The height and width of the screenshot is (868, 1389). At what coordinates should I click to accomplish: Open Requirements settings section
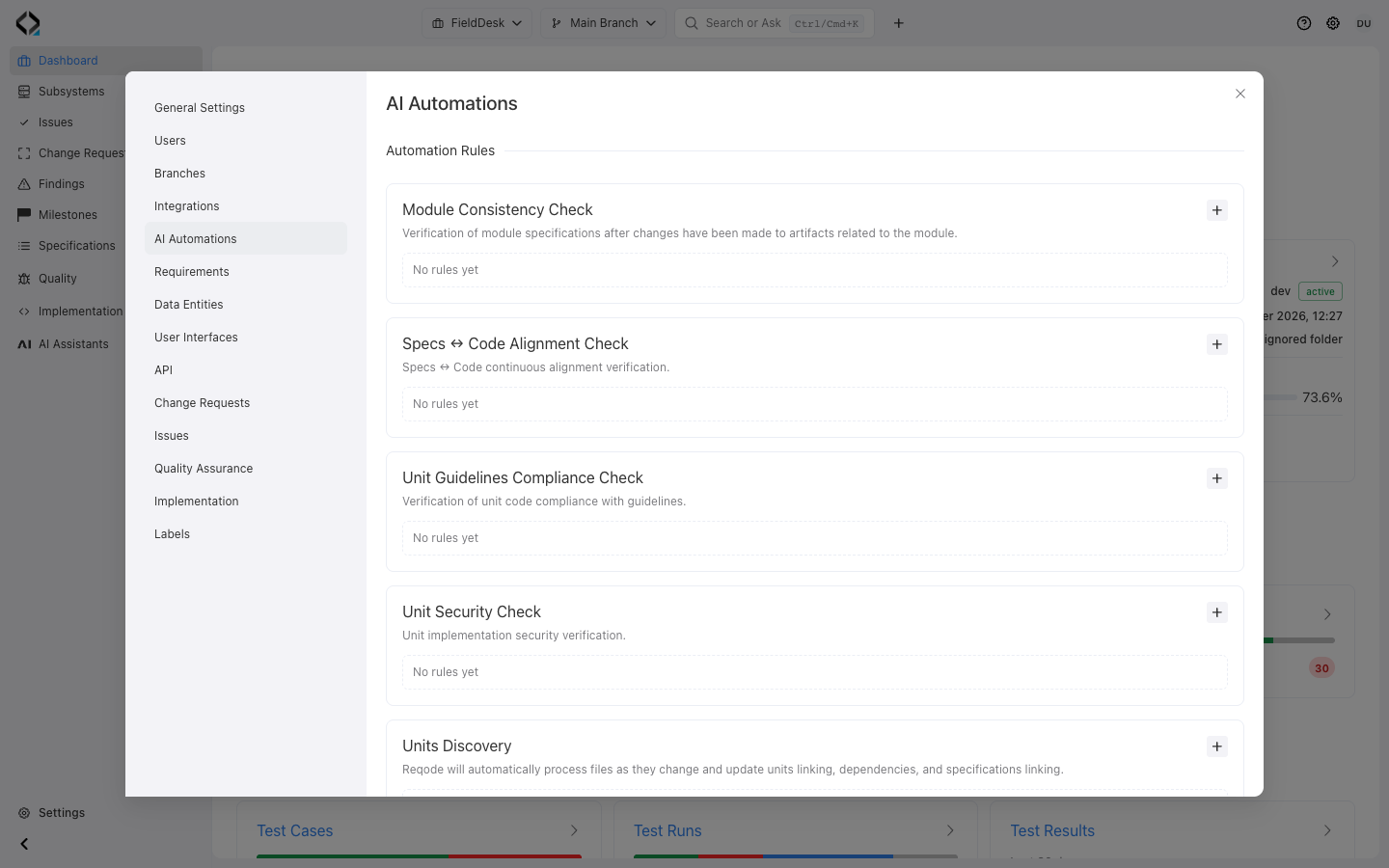pyautogui.click(x=246, y=272)
